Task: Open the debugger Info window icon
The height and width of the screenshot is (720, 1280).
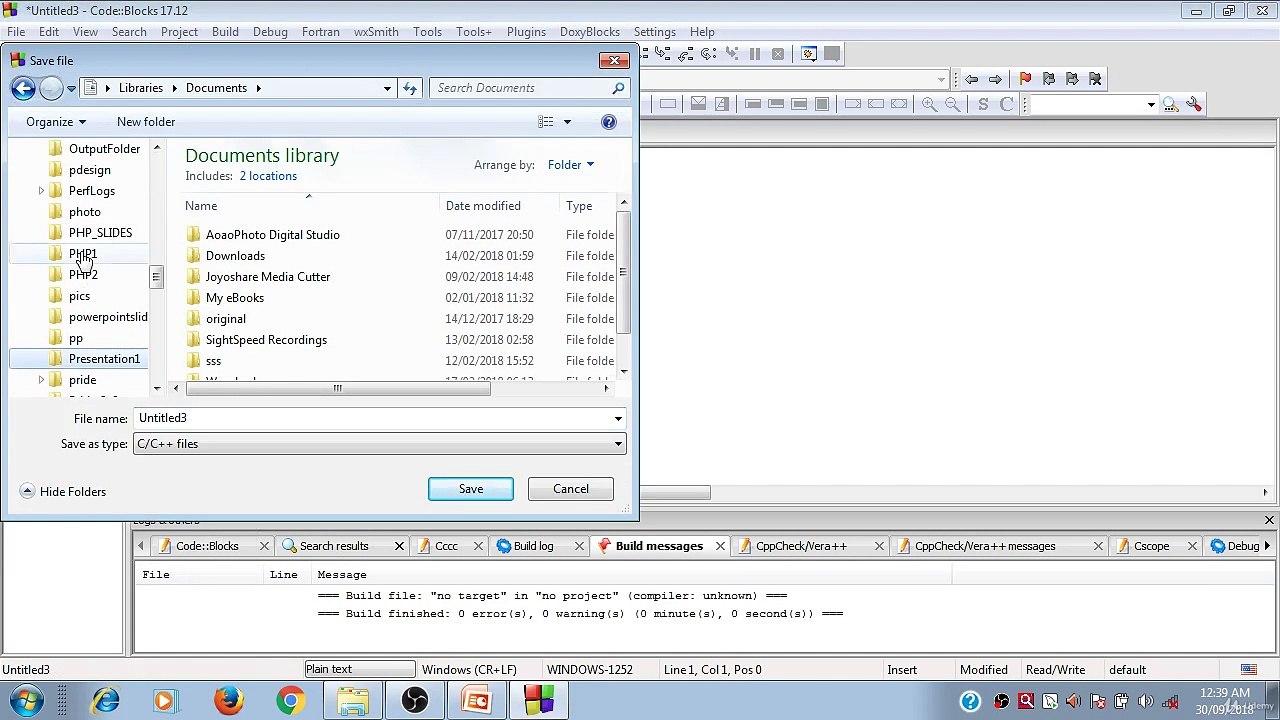Action: pos(832,54)
